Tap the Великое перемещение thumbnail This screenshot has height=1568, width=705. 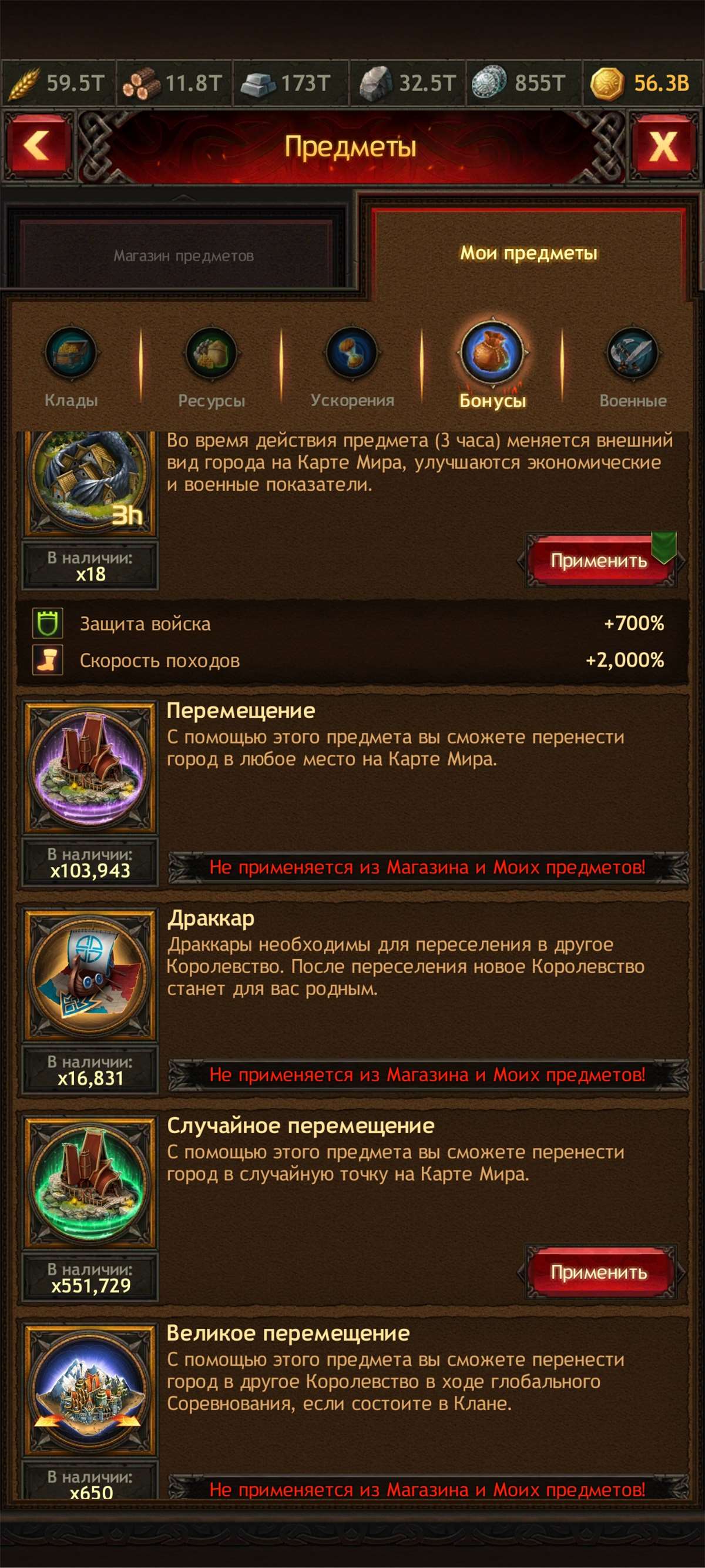point(90,1391)
